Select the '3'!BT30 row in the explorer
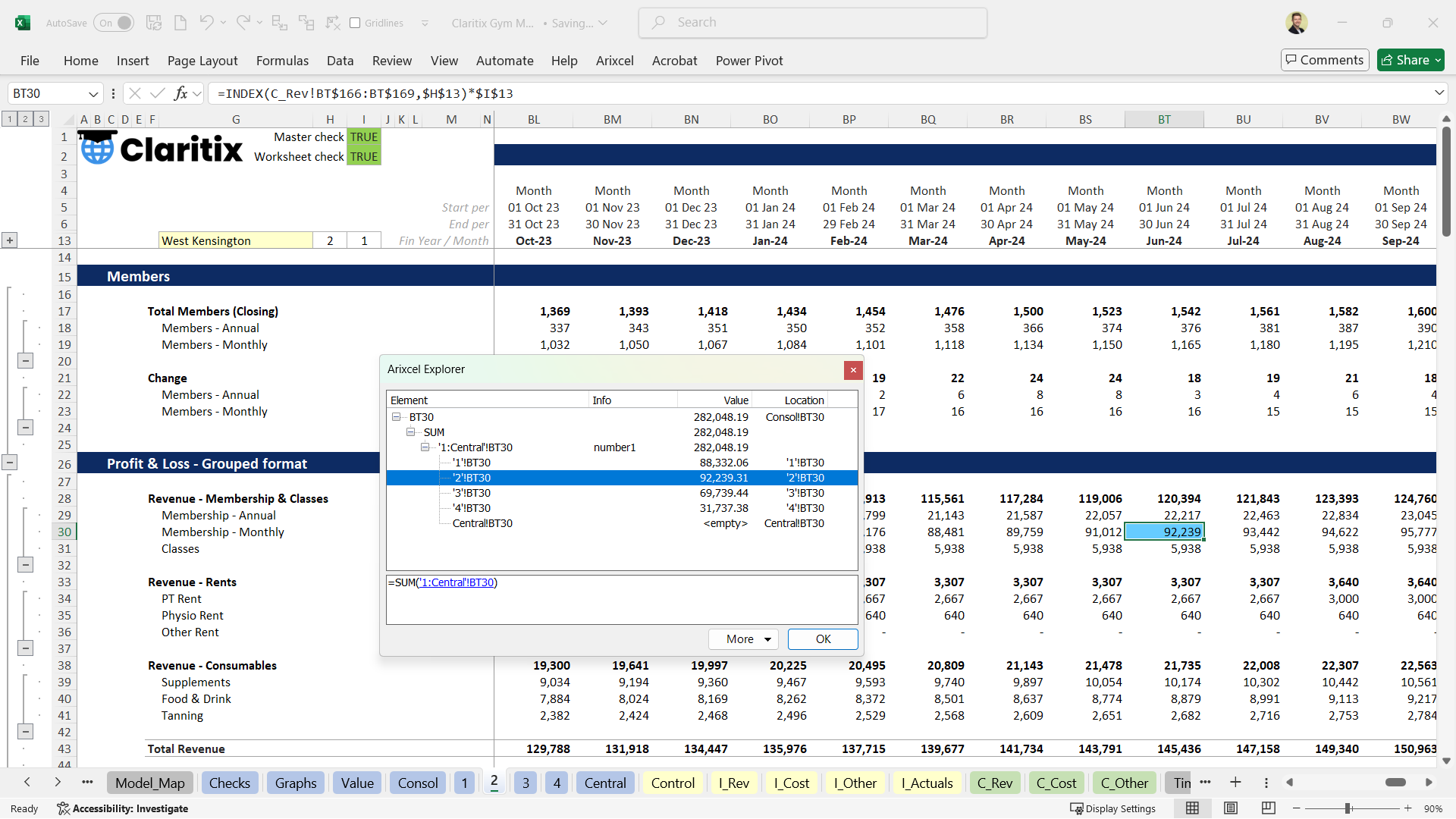 472,493
